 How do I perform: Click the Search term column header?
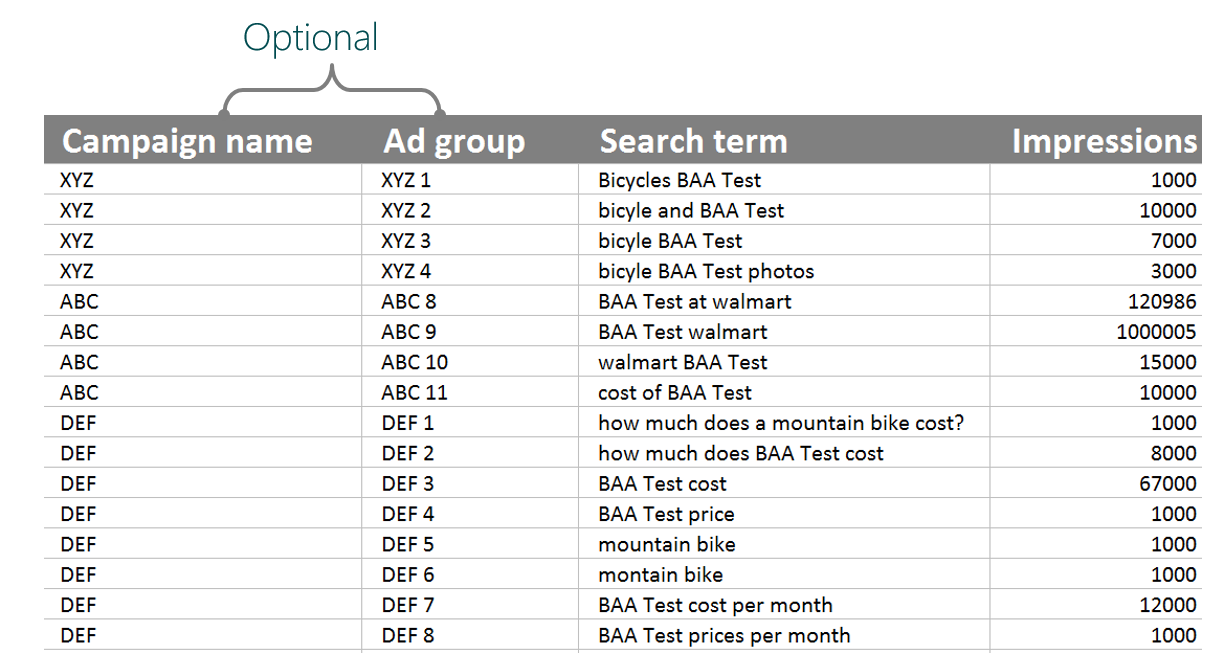click(x=693, y=141)
